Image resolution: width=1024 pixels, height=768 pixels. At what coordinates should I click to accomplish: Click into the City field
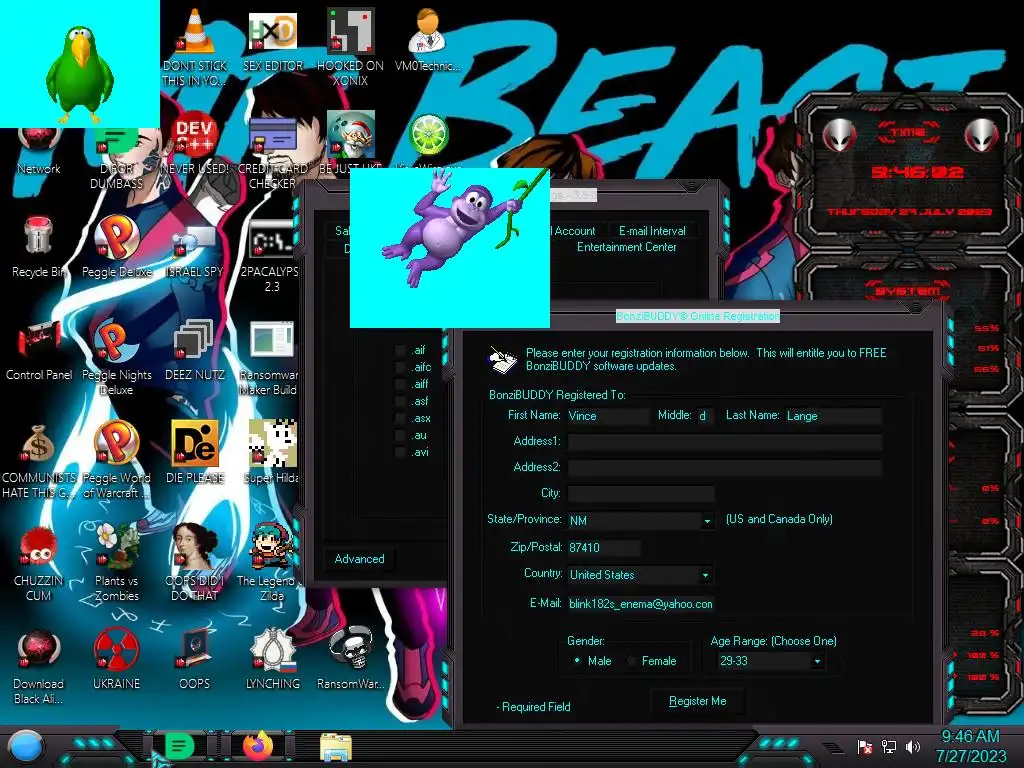click(x=641, y=494)
